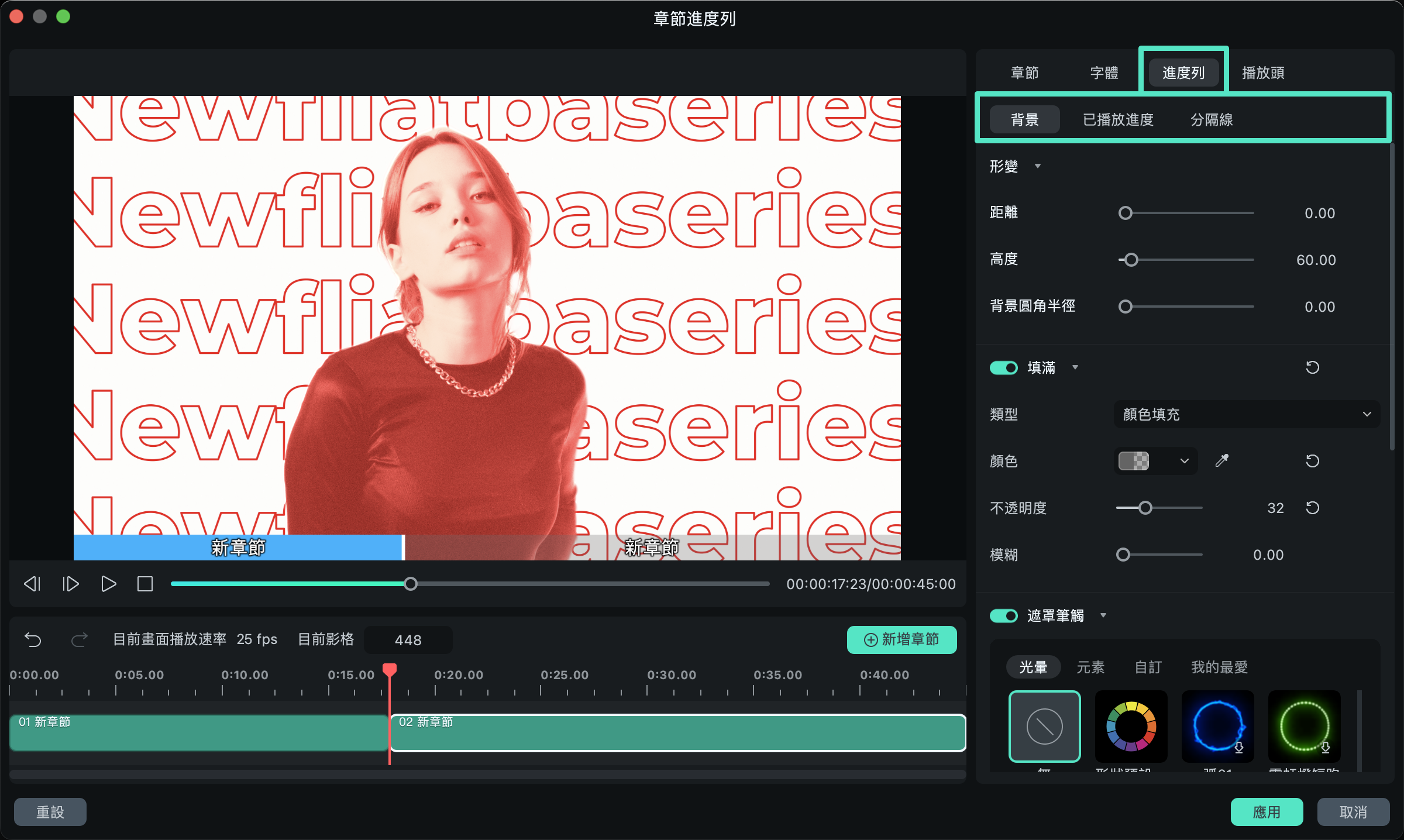This screenshot has width=1404, height=840.
Task: Open the 已播放進度 sub-tab
Action: pos(1118,119)
